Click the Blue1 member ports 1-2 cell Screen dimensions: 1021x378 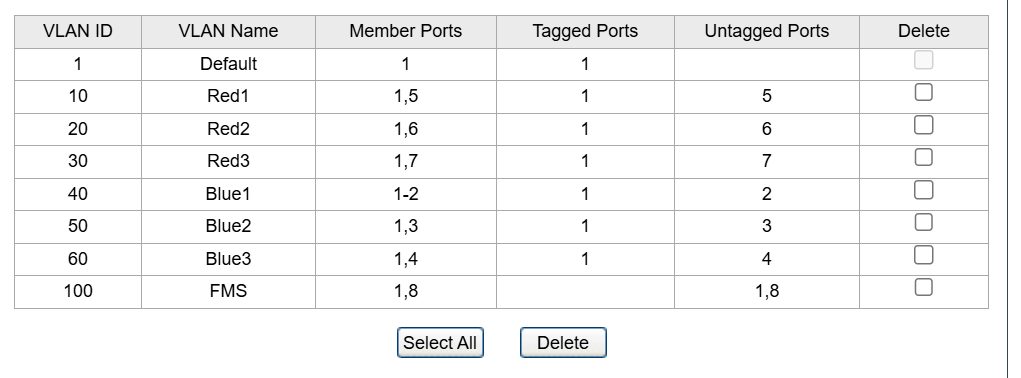point(406,194)
